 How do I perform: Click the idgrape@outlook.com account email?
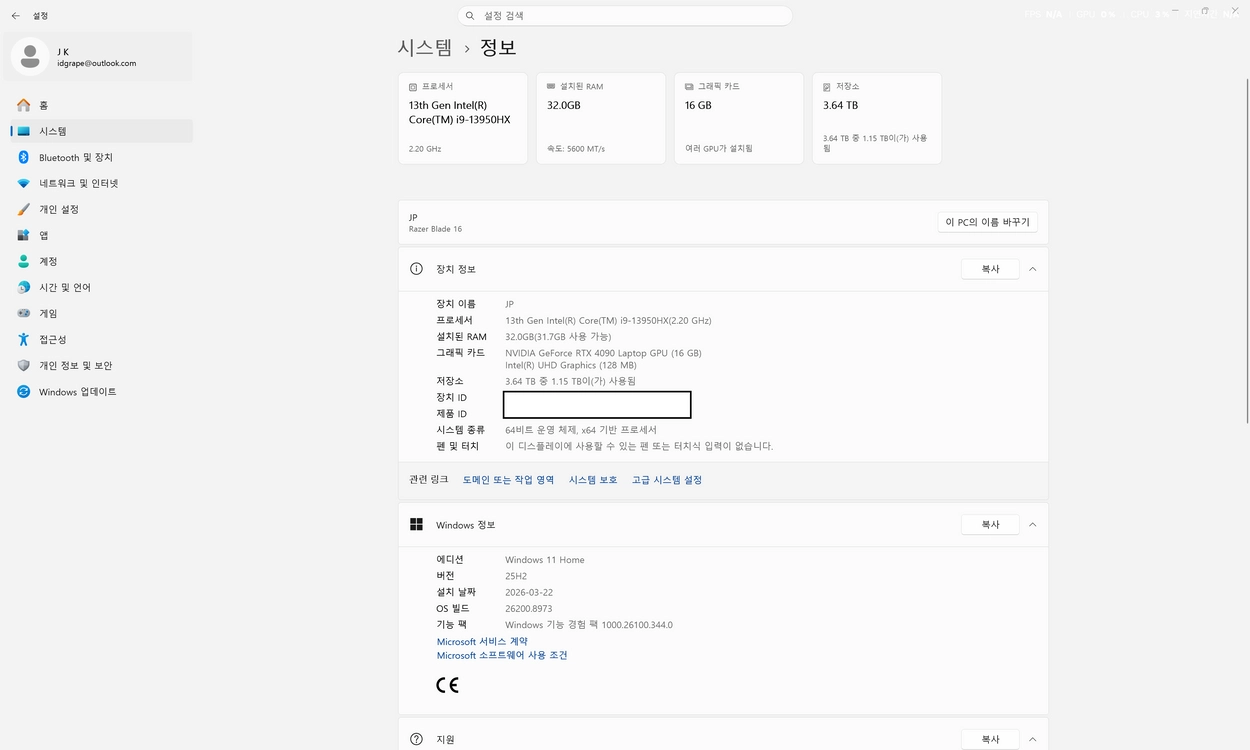point(97,63)
